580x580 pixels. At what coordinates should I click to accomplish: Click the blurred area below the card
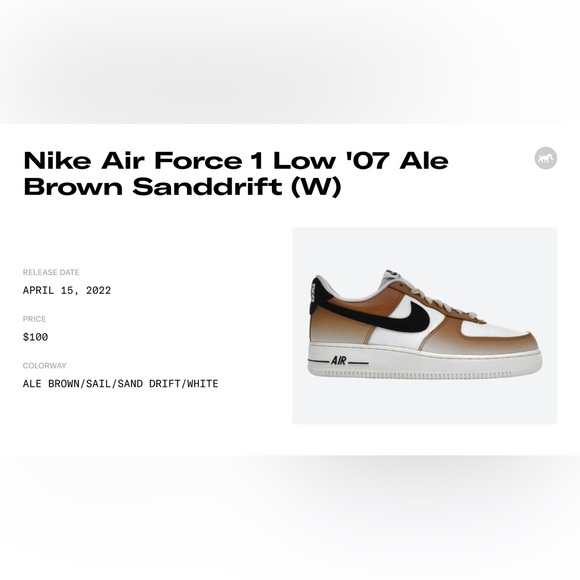(x=290, y=517)
